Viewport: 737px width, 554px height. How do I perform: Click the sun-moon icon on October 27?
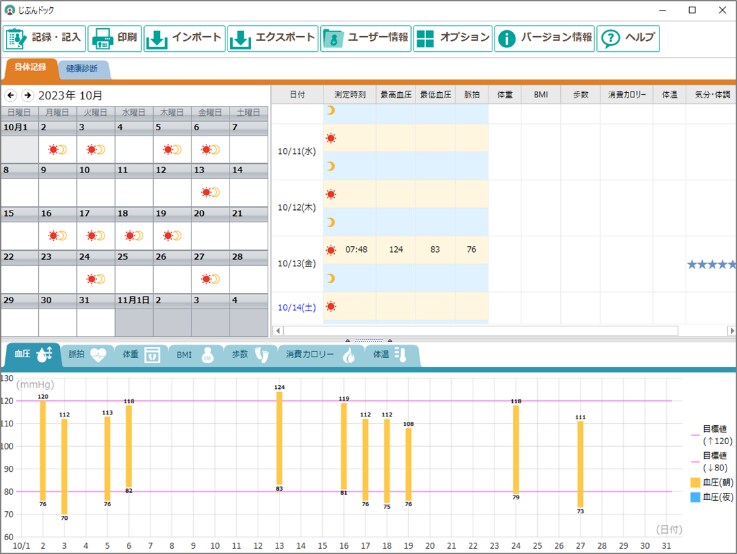point(210,279)
